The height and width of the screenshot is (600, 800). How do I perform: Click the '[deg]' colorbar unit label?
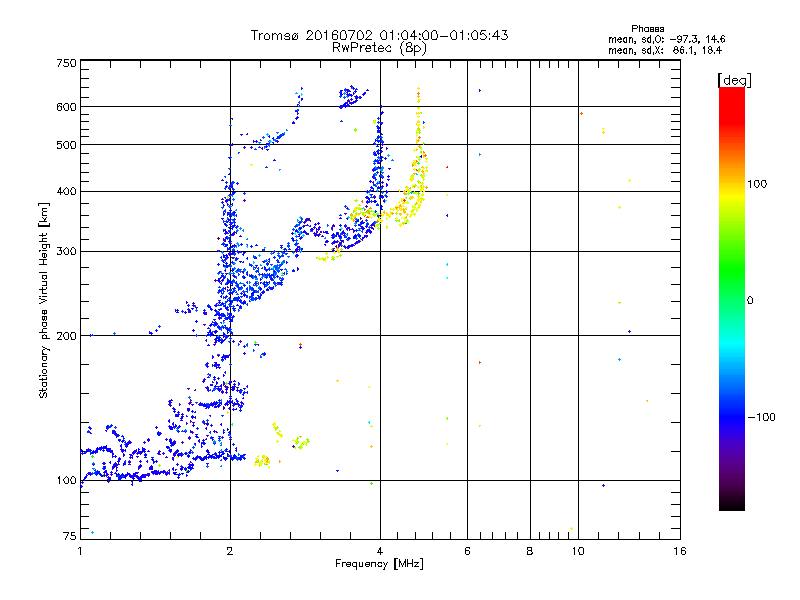click(734, 80)
